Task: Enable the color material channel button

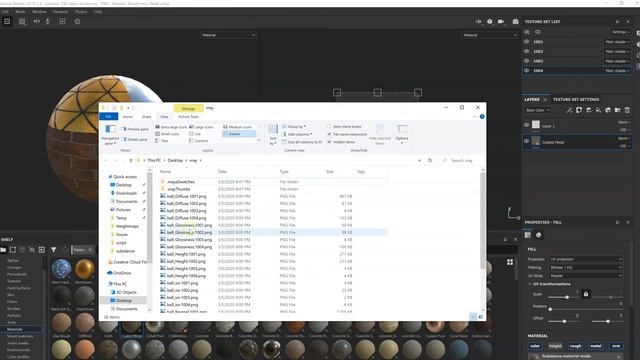Action: coord(535,346)
